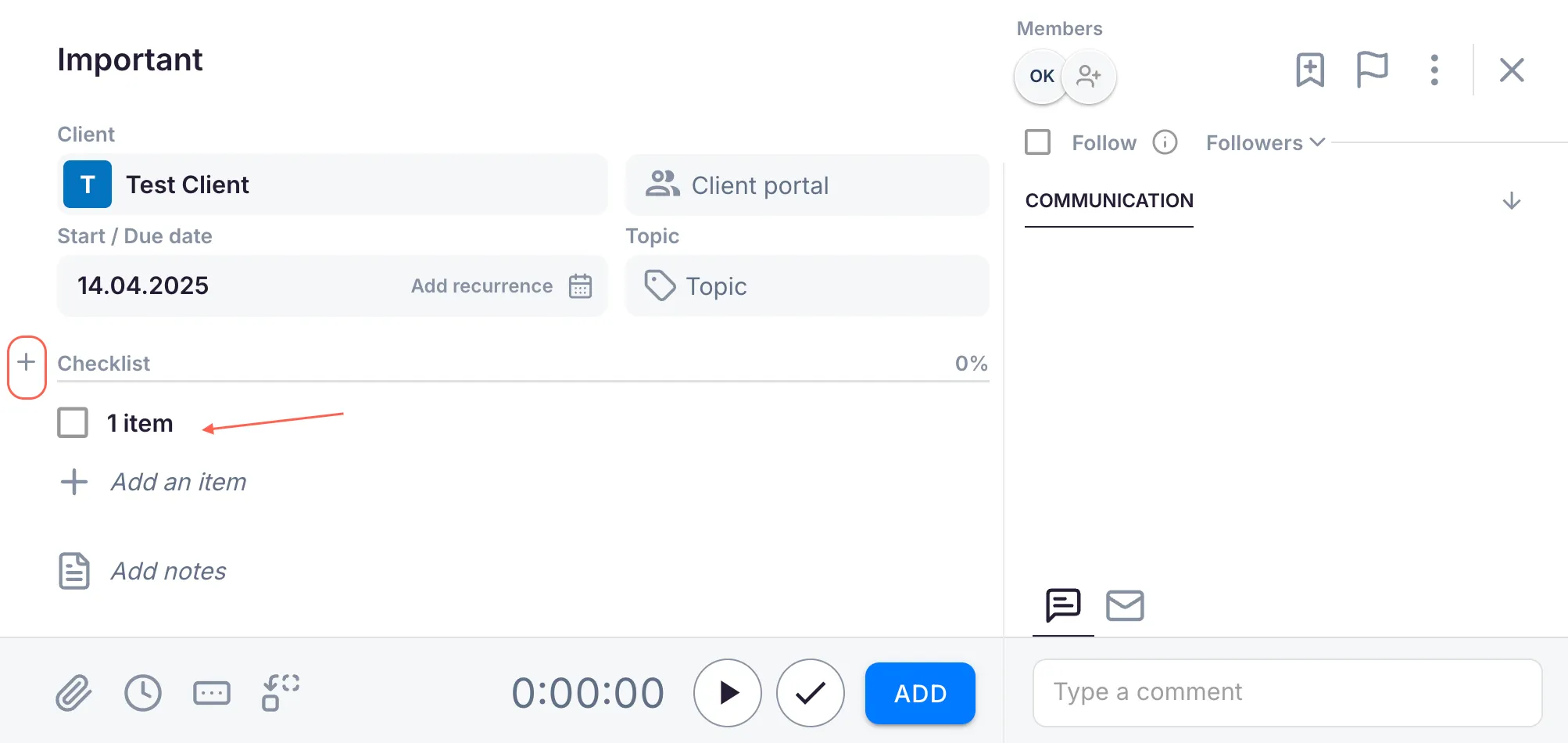1568x743 pixels.
Task: Click the add member icon
Action: (1089, 76)
